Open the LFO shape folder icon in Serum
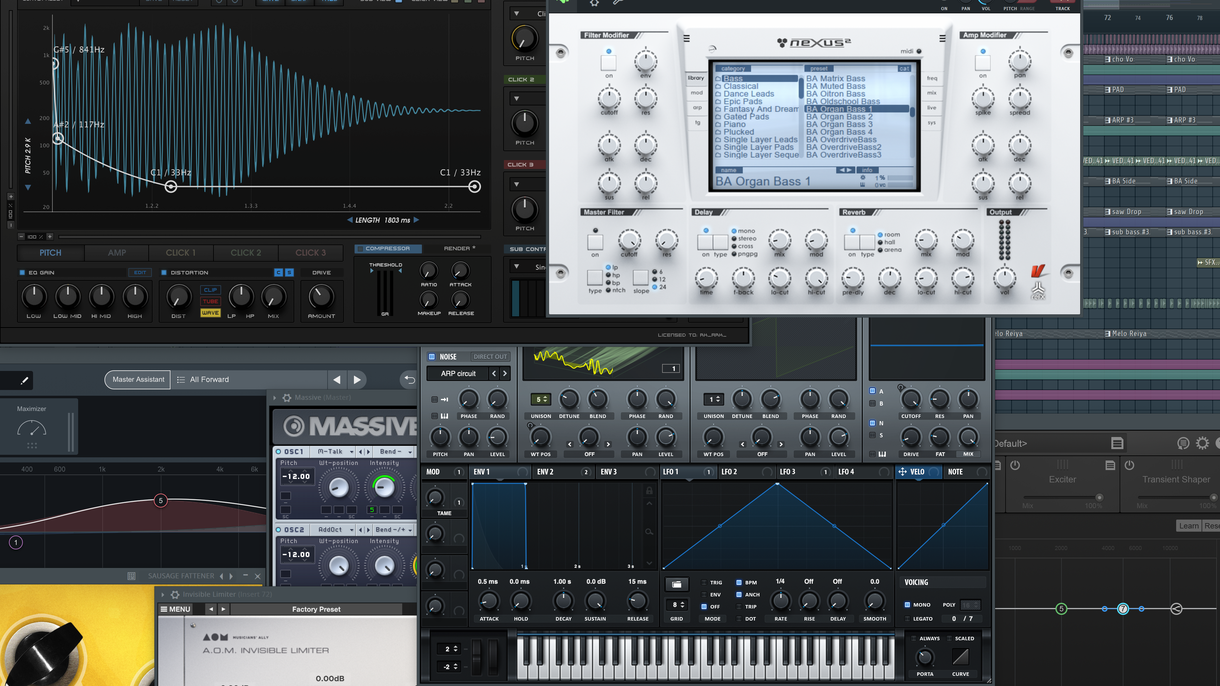 coord(677,585)
